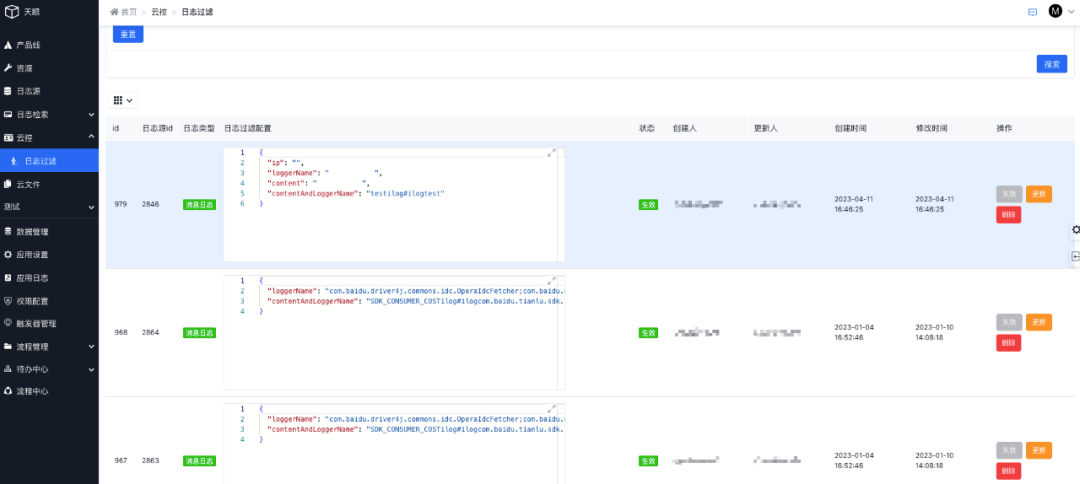Click 失效 for row 967

(1009, 450)
